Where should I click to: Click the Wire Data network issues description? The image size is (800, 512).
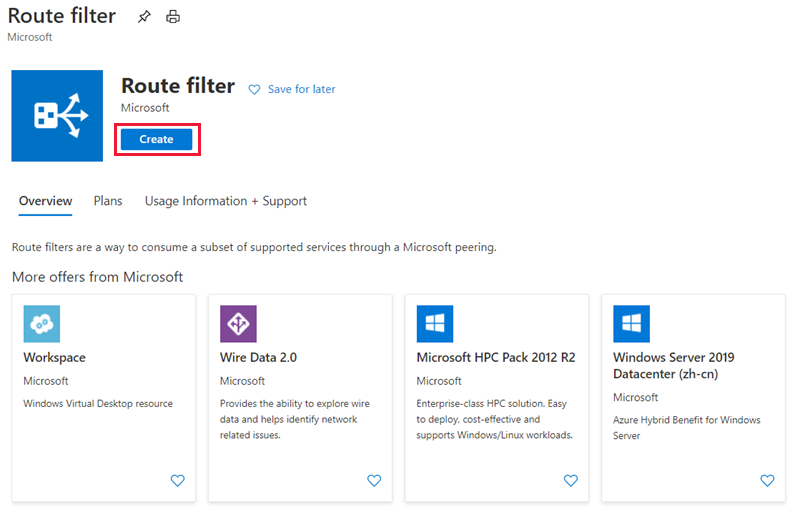pyautogui.click(x=295, y=419)
